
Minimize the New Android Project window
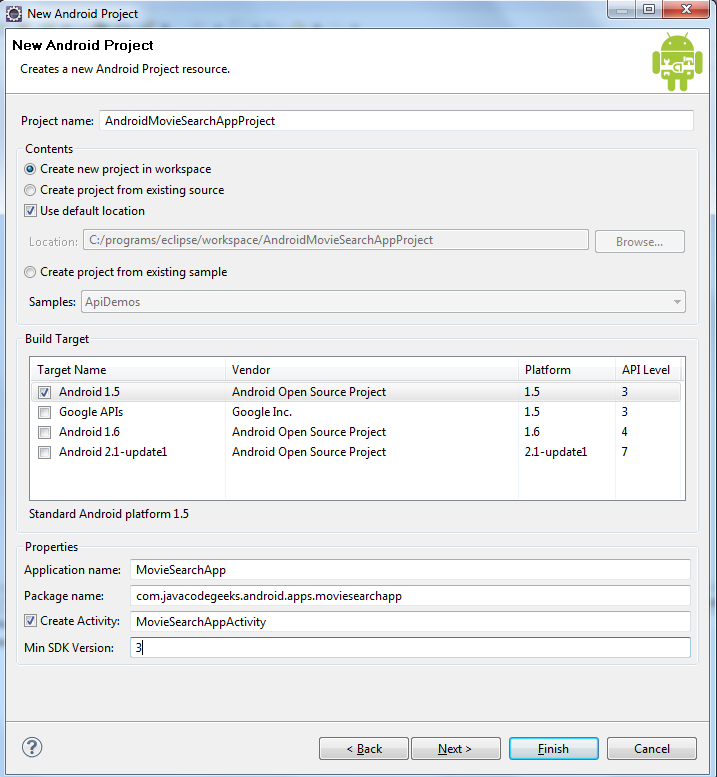pyautogui.click(x=622, y=9)
